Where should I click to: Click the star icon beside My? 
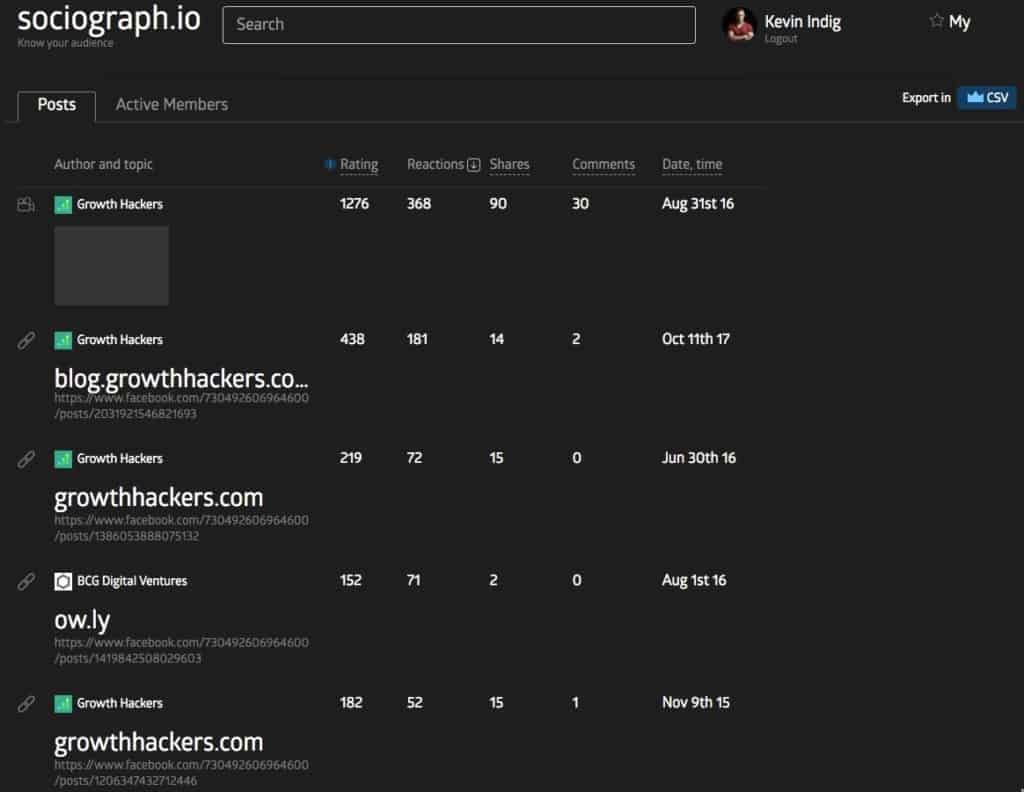936,21
